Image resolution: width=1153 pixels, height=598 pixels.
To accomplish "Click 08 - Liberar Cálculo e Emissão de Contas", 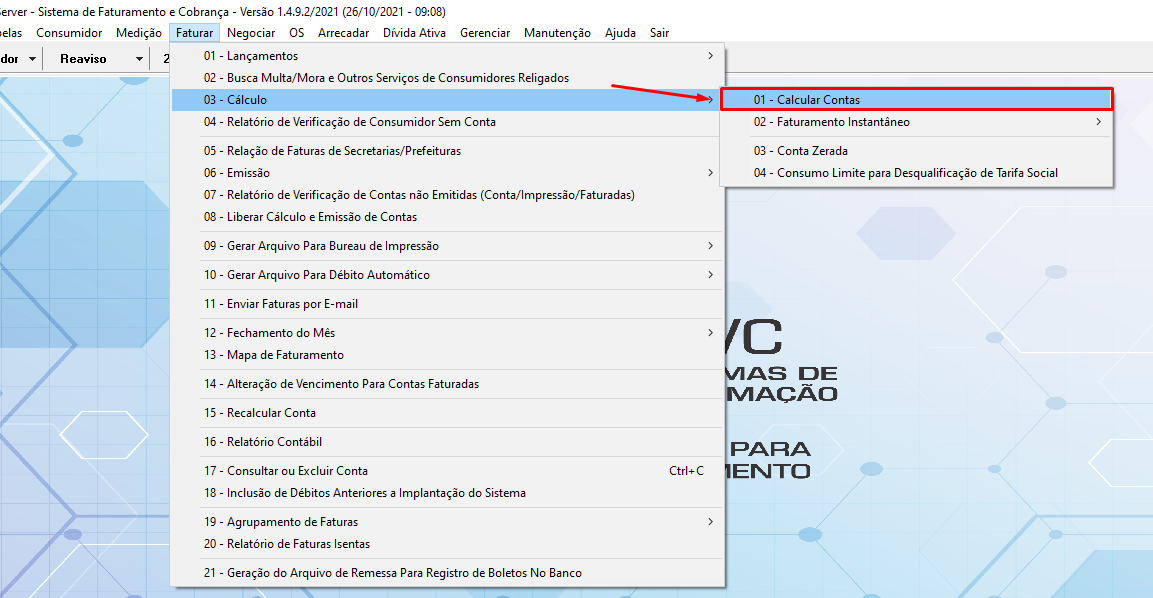I will pos(310,217).
